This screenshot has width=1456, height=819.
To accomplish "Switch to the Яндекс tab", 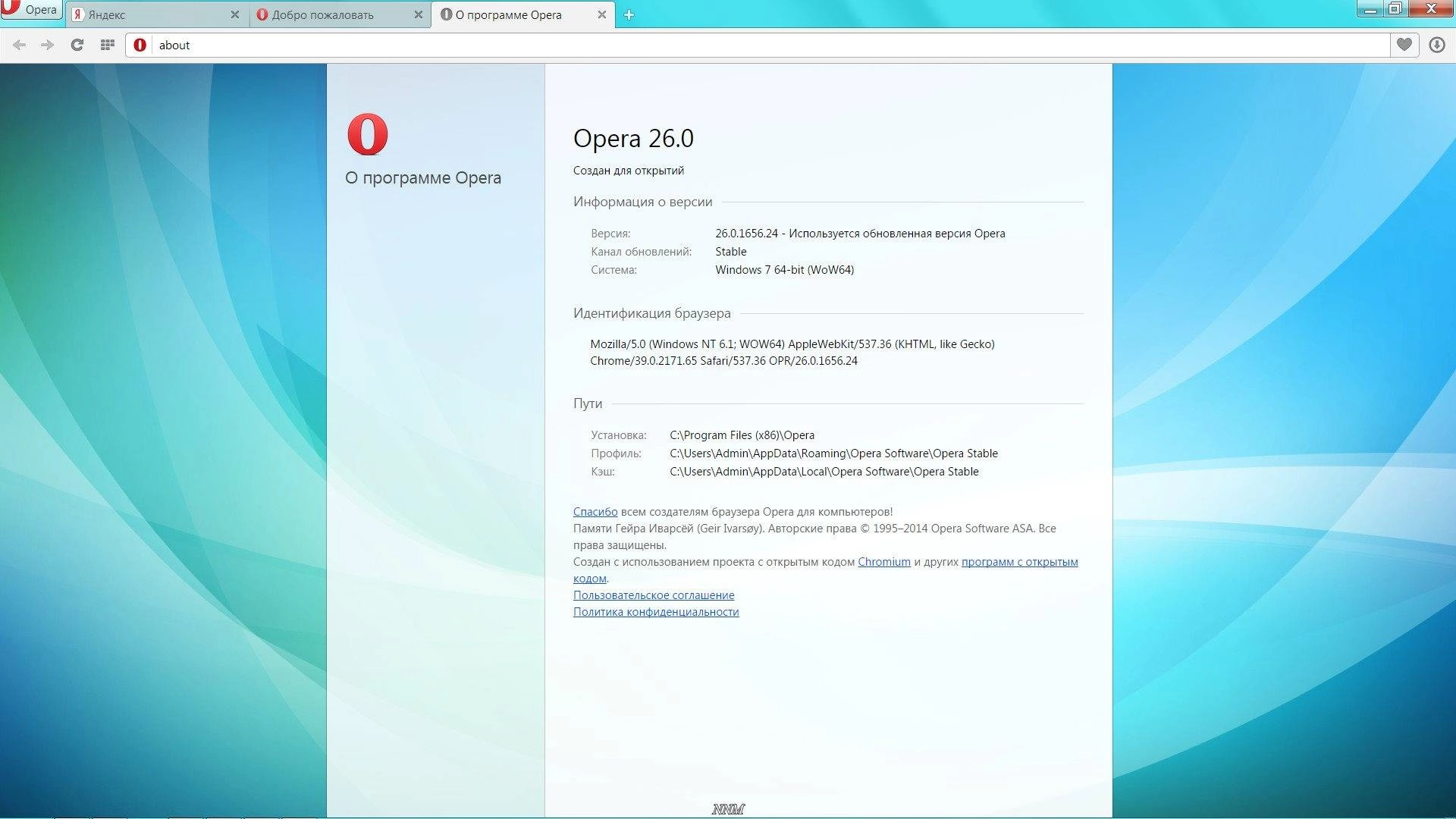I will (155, 15).
